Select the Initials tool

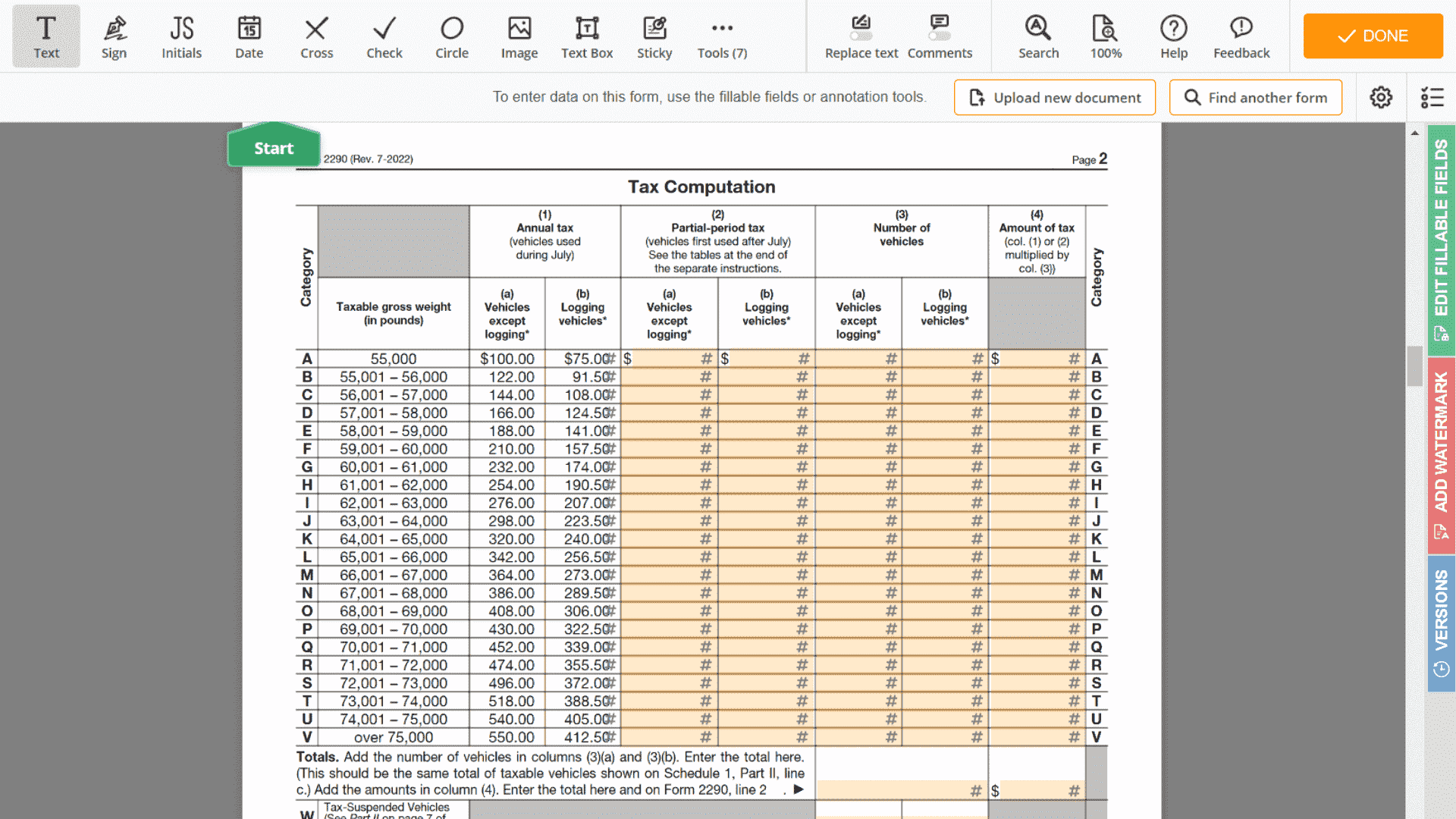[x=181, y=36]
